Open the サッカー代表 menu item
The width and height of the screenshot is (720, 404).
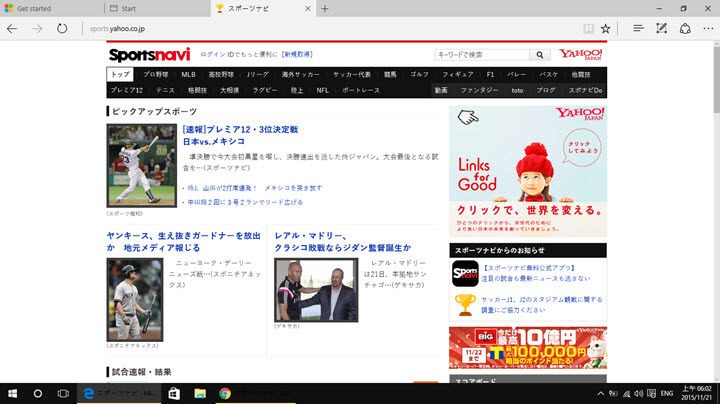pyautogui.click(x=352, y=74)
